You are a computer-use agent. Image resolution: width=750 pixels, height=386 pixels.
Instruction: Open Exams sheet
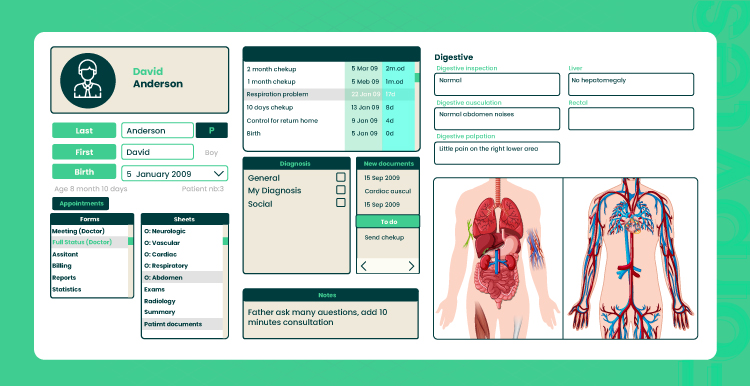tap(183, 289)
